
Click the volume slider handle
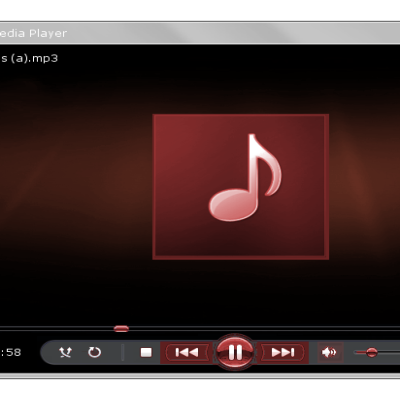tap(371, 352)
